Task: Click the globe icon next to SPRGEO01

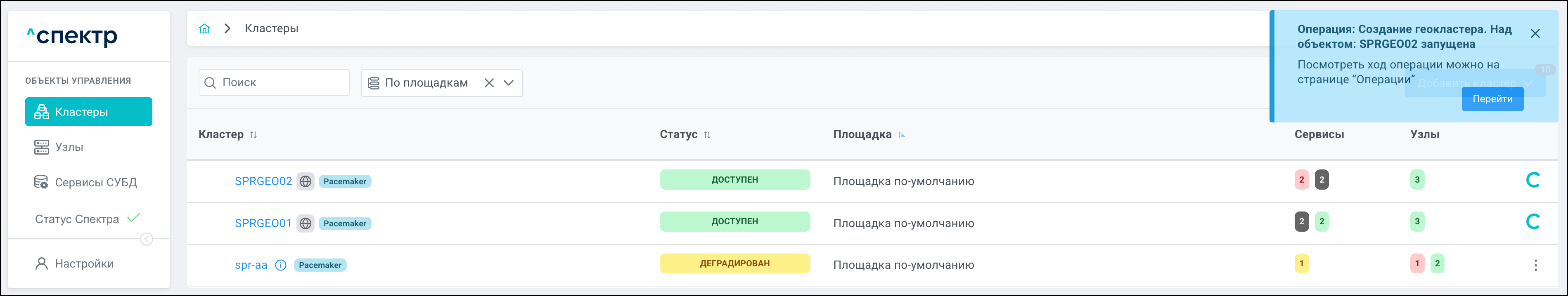Action: (306, 224)
